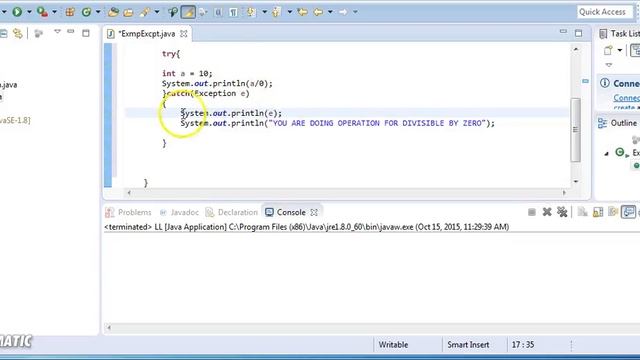Toggle Scroll Lock in Console toolbar

598,212
